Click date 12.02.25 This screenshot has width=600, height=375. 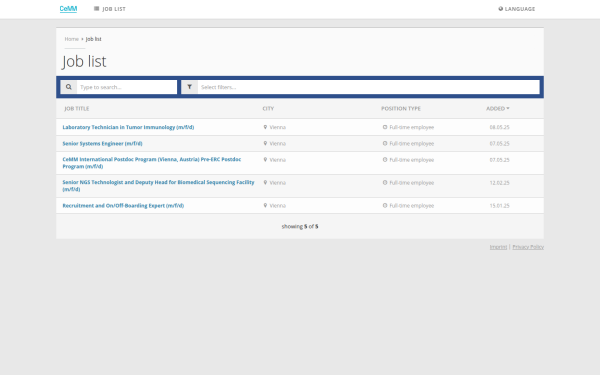(x=499, y=183)
